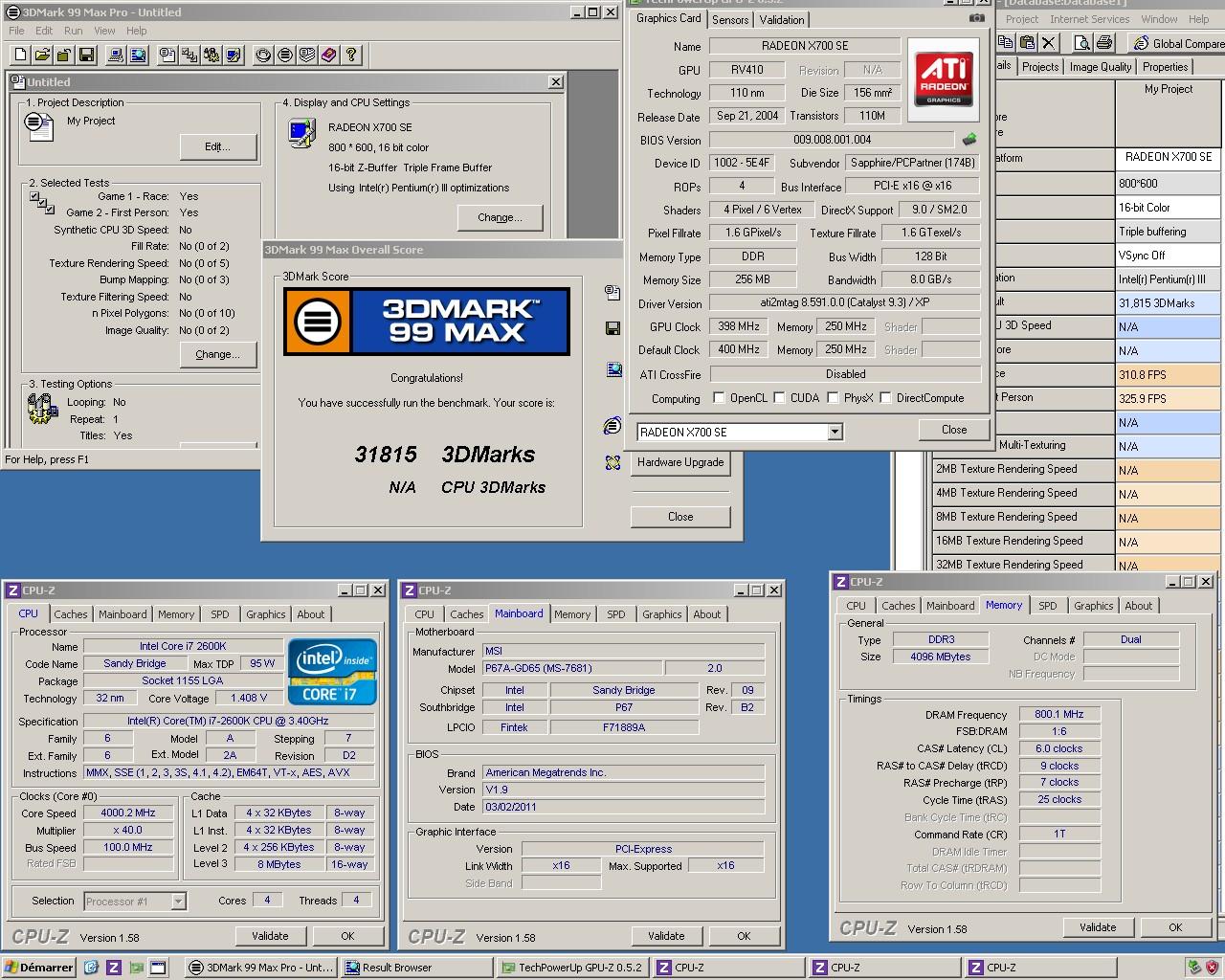Click the Open folder icon in 3DMark toolbar
1225x980 pixels.
42,55
